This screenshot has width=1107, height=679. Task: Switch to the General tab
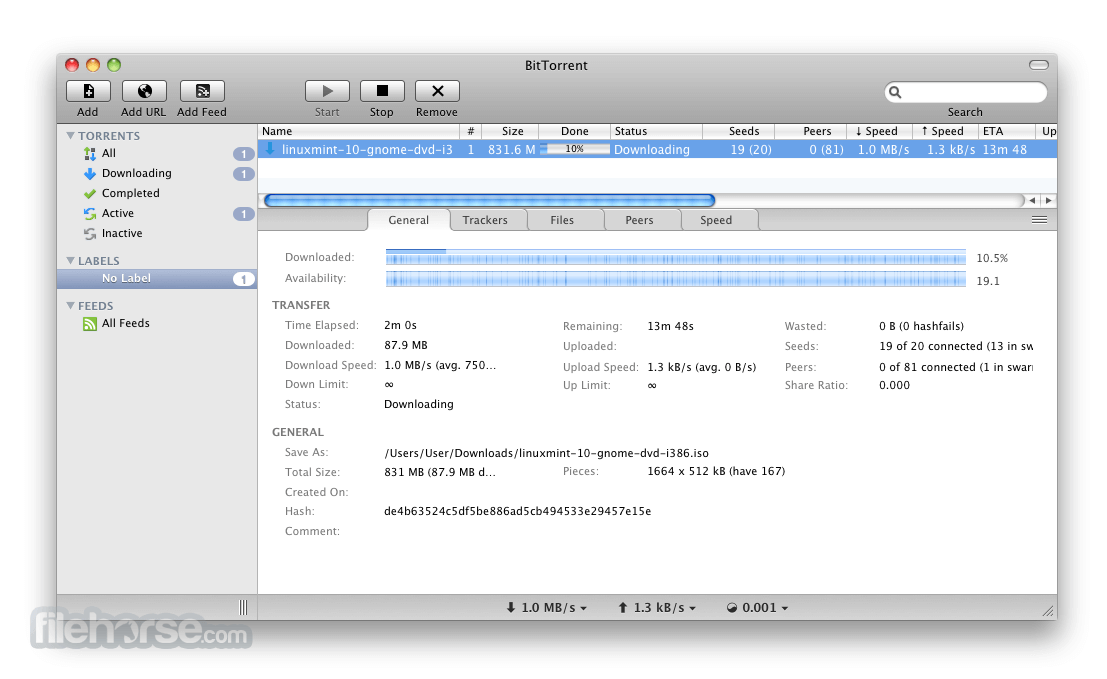(409, 220)
